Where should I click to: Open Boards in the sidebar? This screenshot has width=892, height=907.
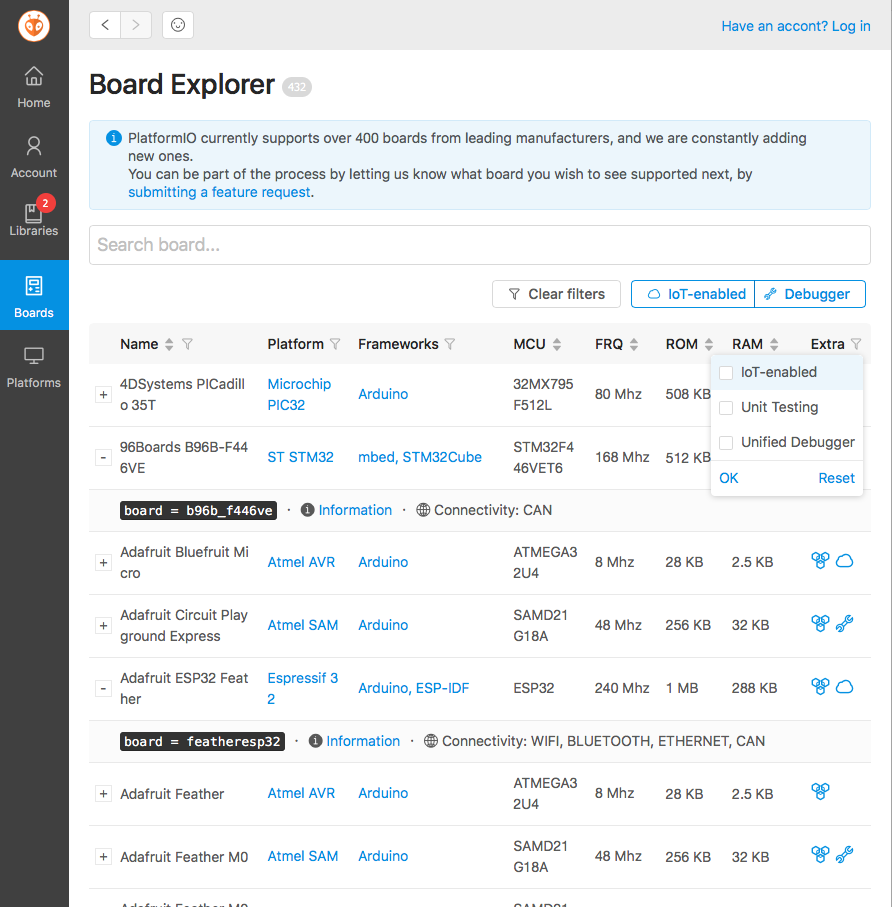(34, 295)
